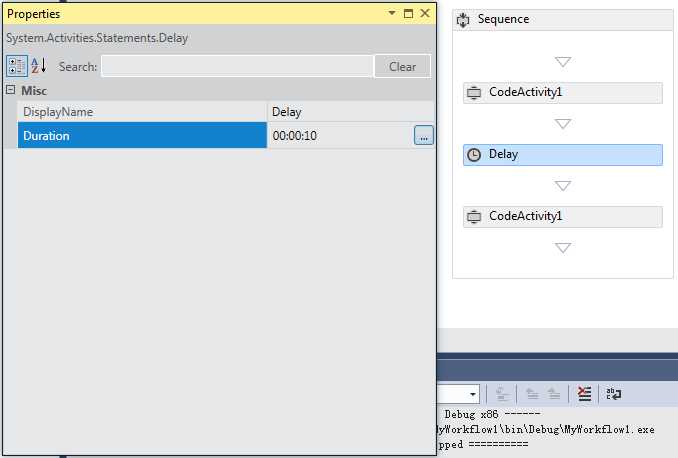678x458 pixels.
Task: Clear the property search
Action: (402, 66)
